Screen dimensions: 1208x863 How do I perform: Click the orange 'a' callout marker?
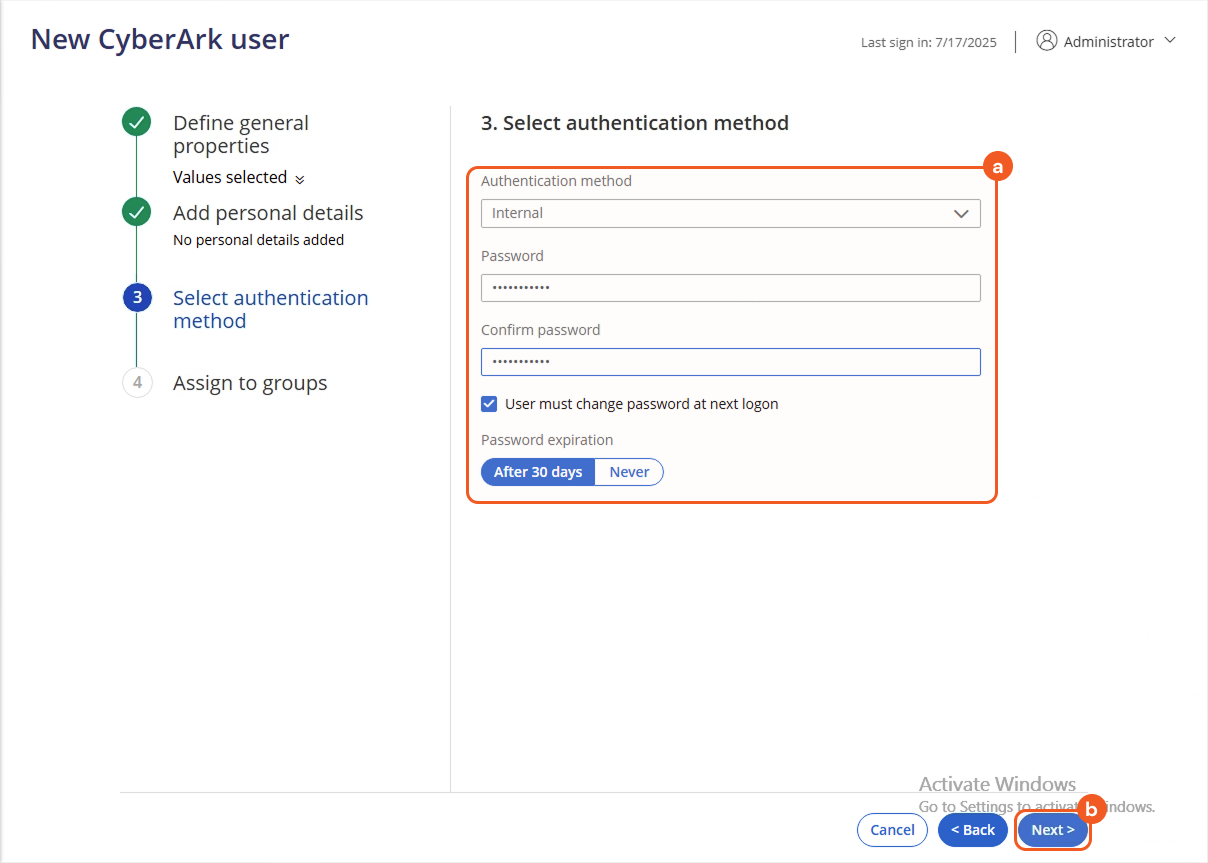tap(997, 166)
